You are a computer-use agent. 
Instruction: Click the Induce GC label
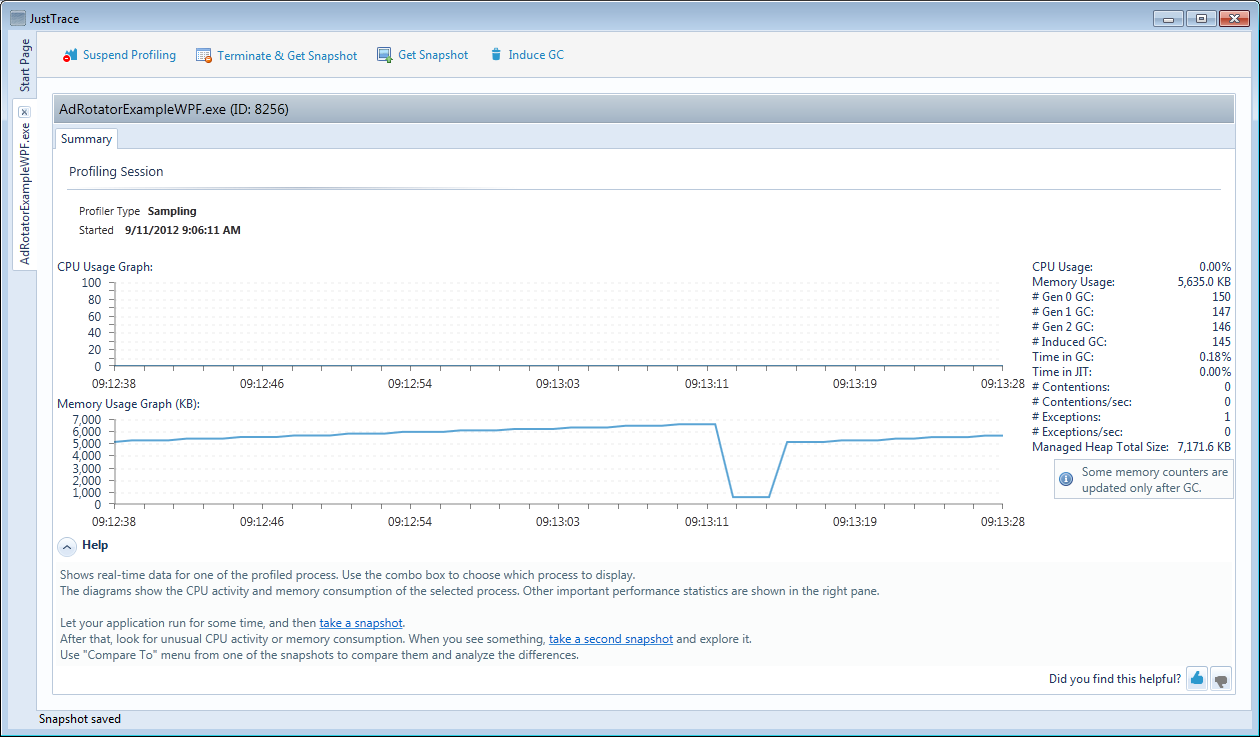pyautogui.click(x=536, y=55)
